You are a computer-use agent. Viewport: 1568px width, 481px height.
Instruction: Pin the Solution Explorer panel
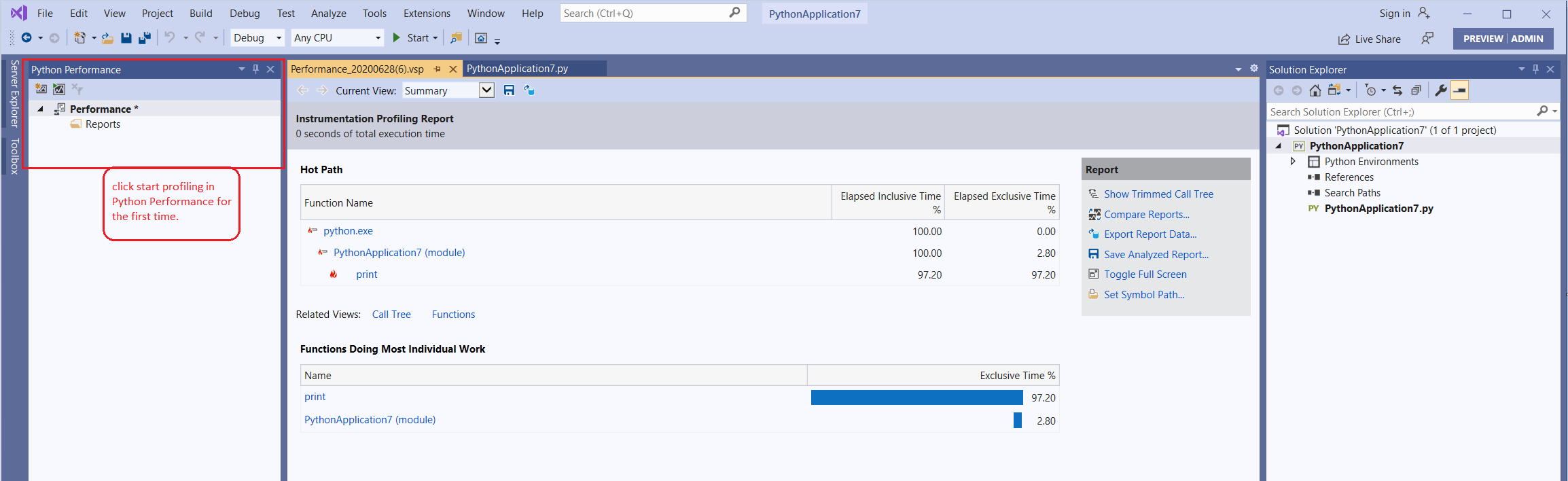click(1535, 69)
